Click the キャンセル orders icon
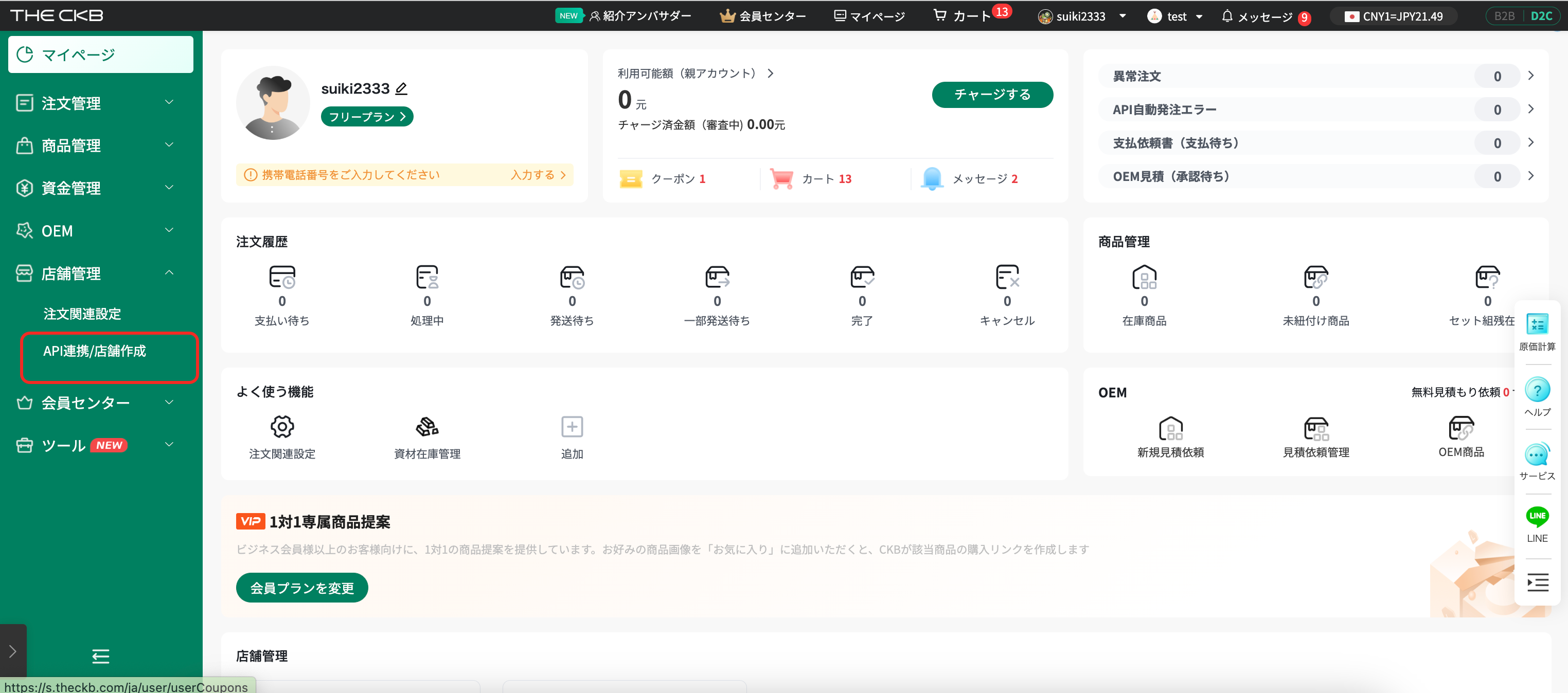The width and height of the screenshot is (1568, 693). [1007, 277]
